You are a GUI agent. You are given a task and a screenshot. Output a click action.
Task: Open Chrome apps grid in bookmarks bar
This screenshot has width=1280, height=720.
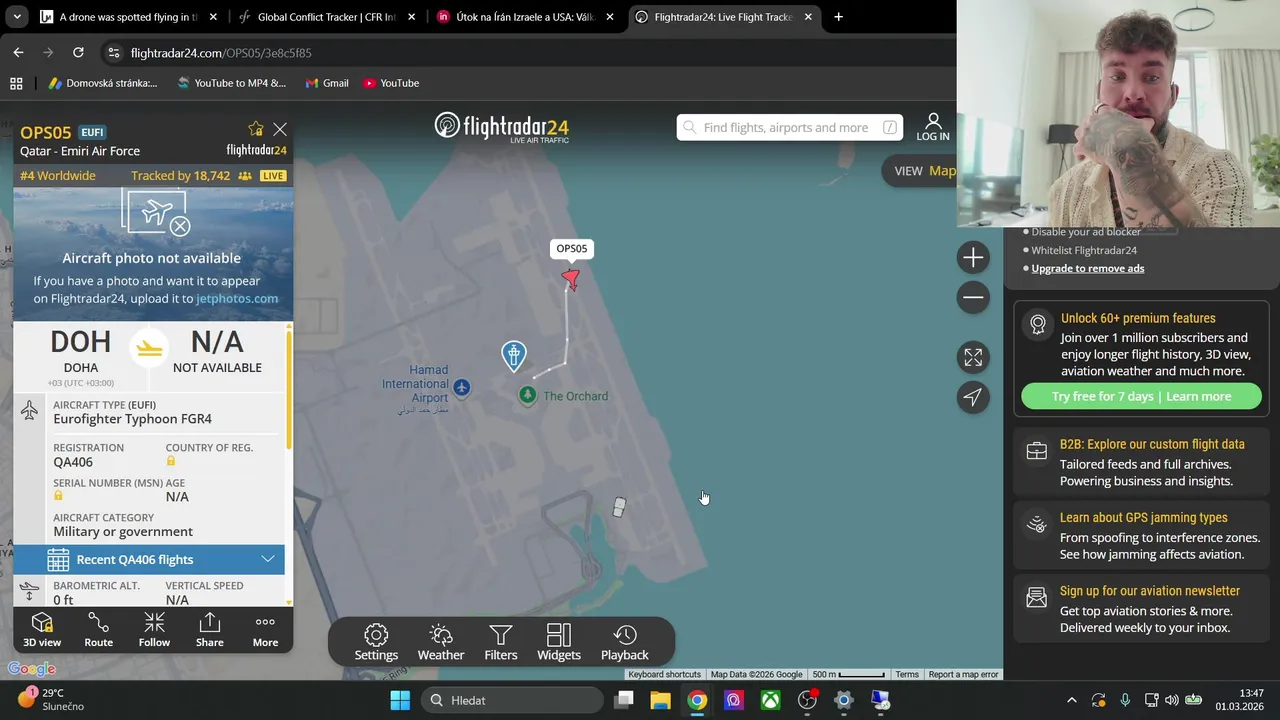click(x=16, y=83)
